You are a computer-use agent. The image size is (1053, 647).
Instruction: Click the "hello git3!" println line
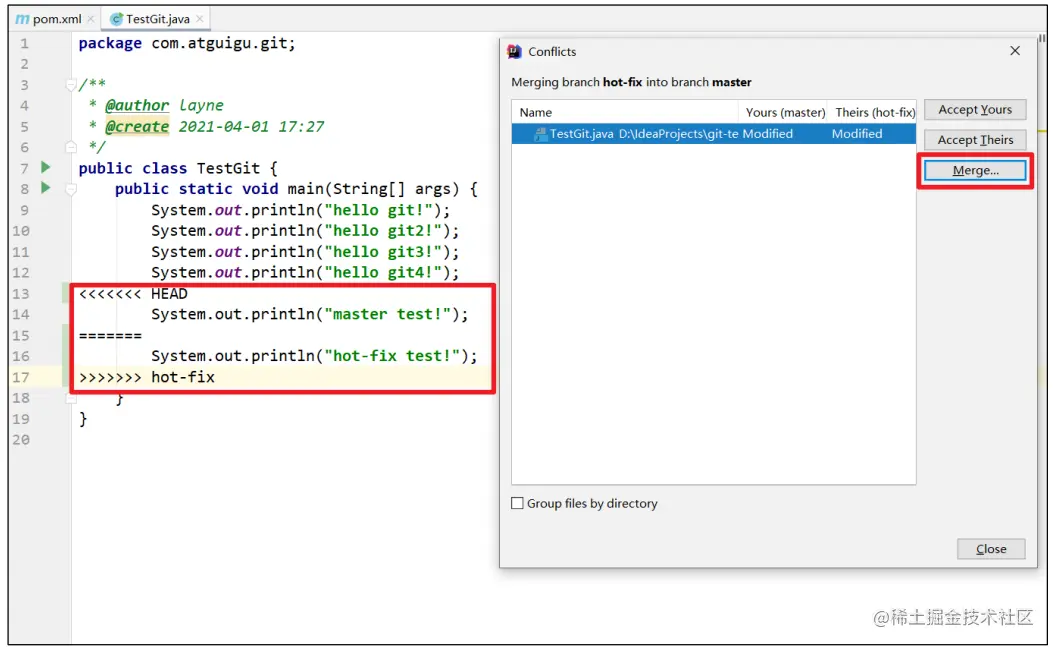305,252
